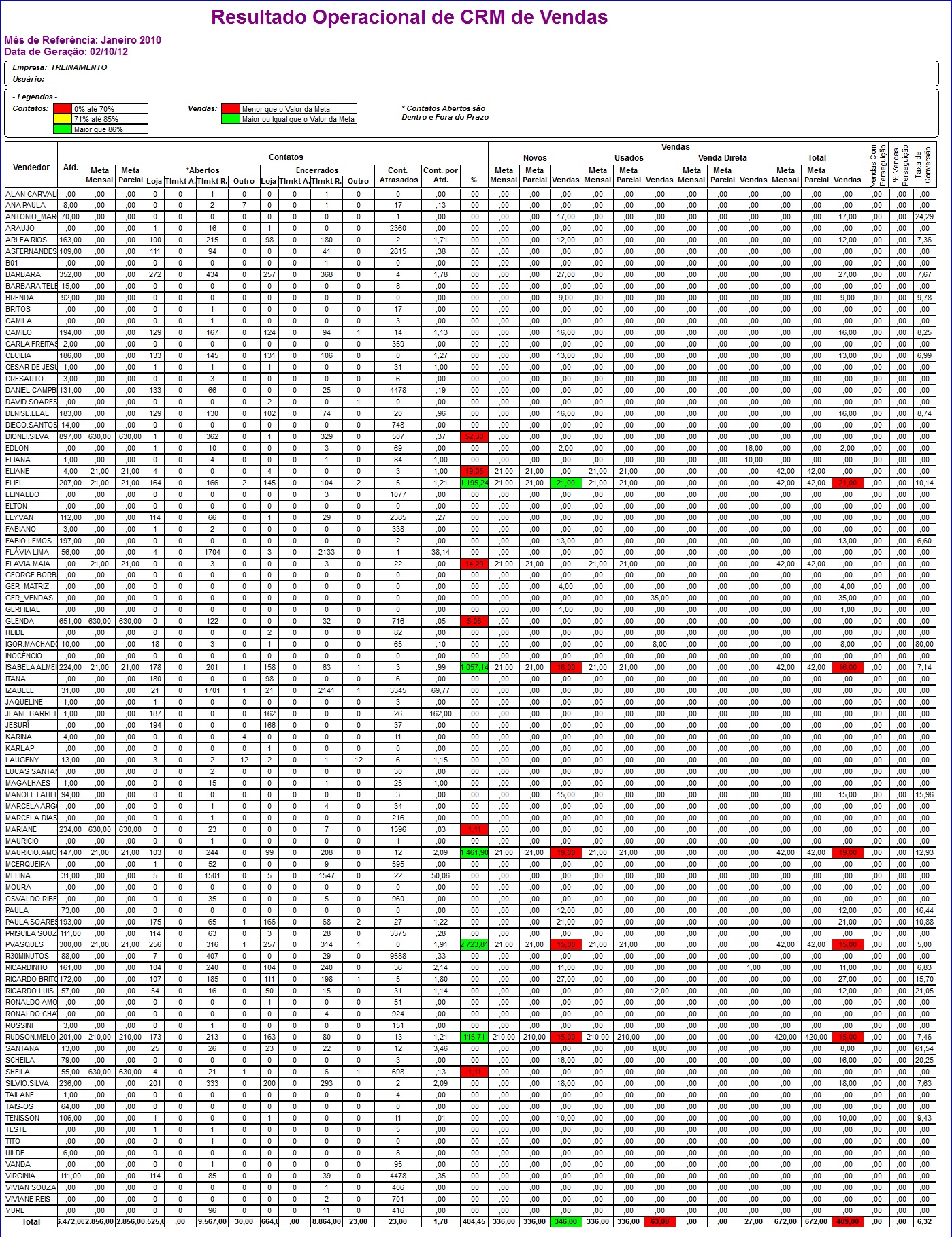
Task: Click the '9588' delayed contacts value for R30MINUTOS
Action: [398, 956]
